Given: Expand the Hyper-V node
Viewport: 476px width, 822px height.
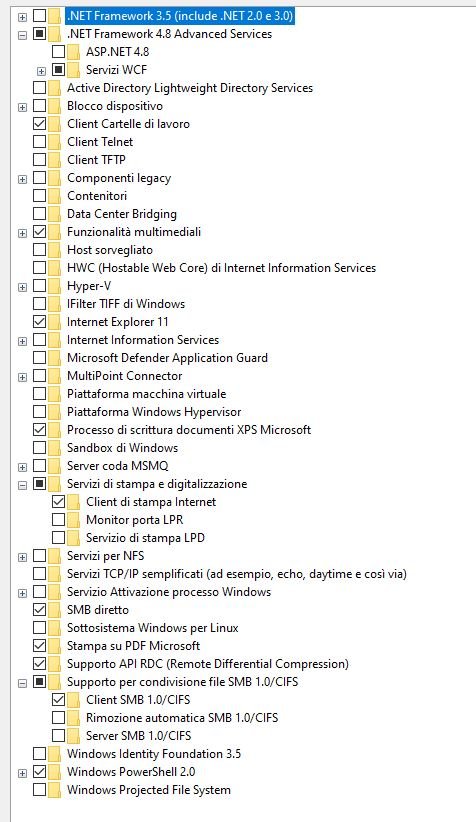Looking at the screenshot, I should (x=22, y=287).
